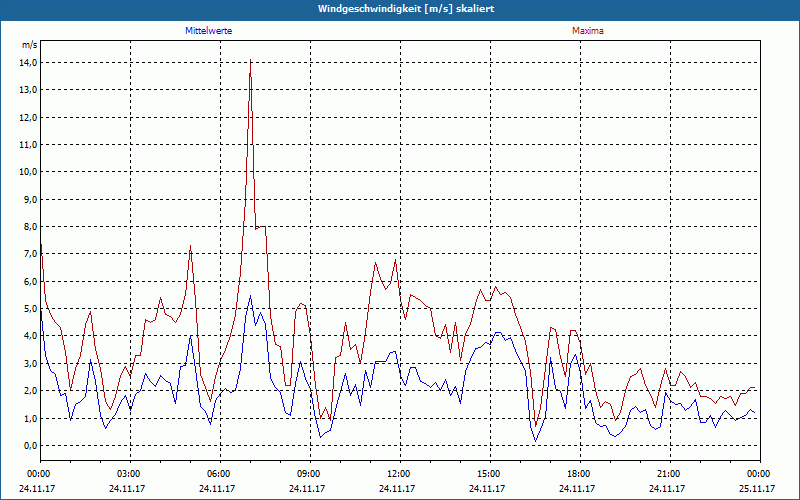Click the 5,0 y-axis value
800x500 pixels.
(x=31, y=309)
